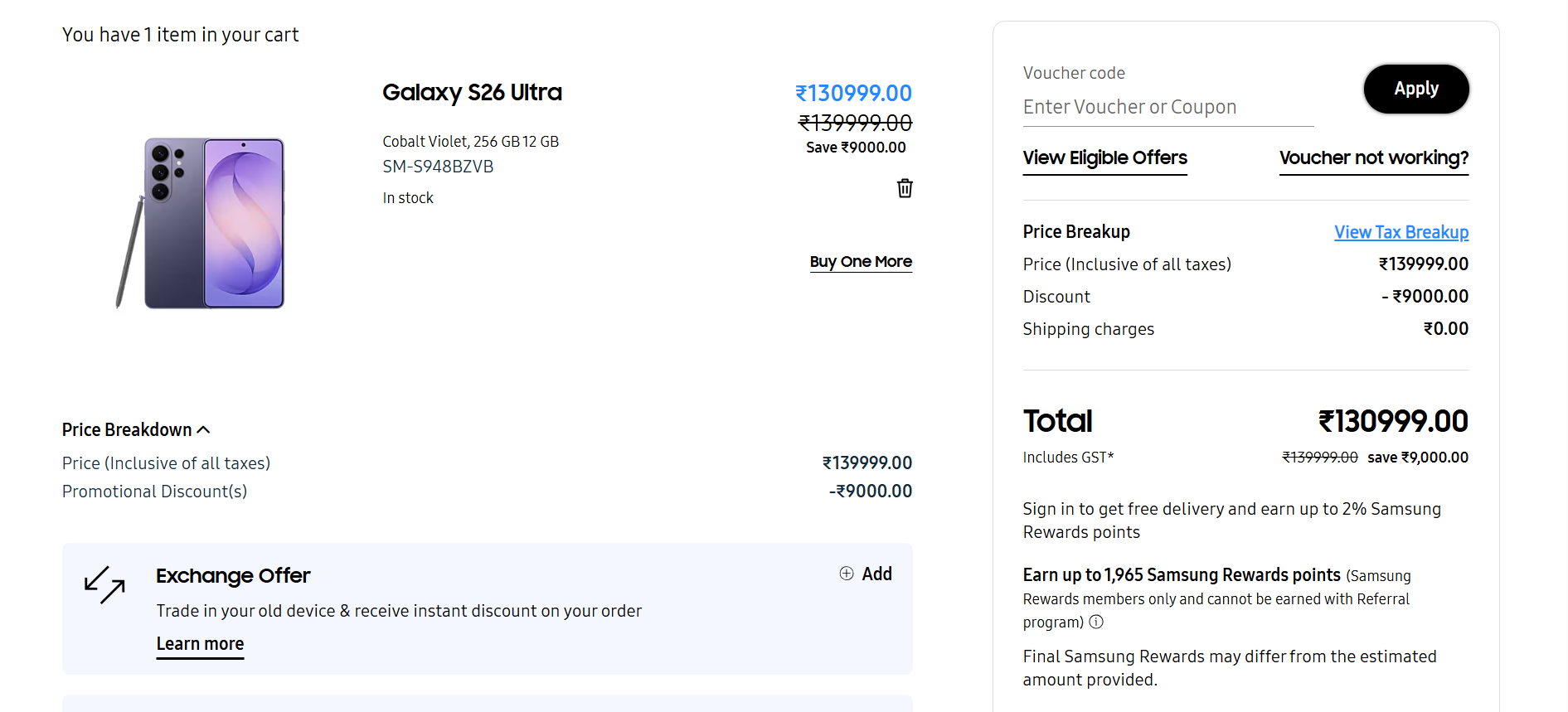1568x712 pixels.
Task: Open Learn more about Exchange Offer
Action: coord(200,645)
